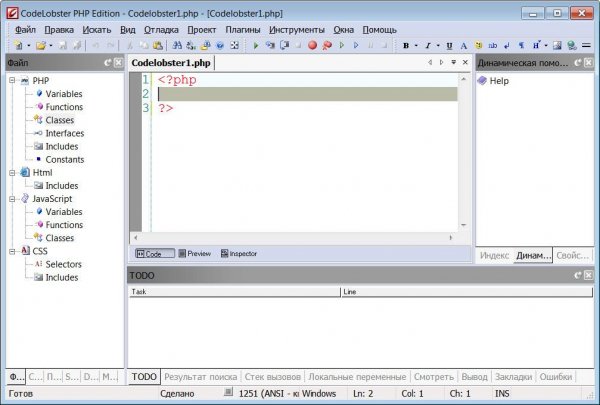The height and width of the screenshot is (405, 600).
Task: Open the Стек вызовов bottom tab
Action: tap(272, 377)
